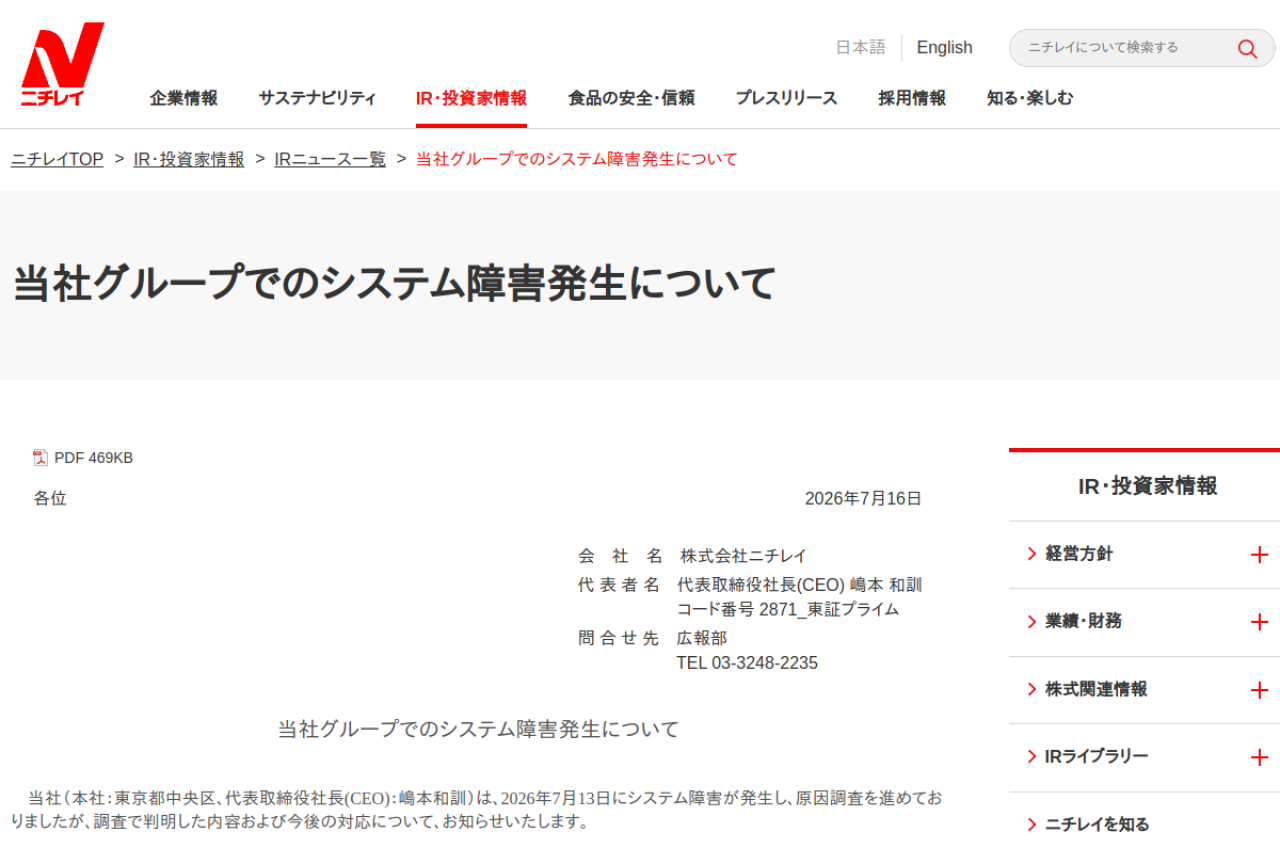Screen dimensions: 1280x853
Task: Click the date 2026年7月16日
Action: tap(863, 498)
